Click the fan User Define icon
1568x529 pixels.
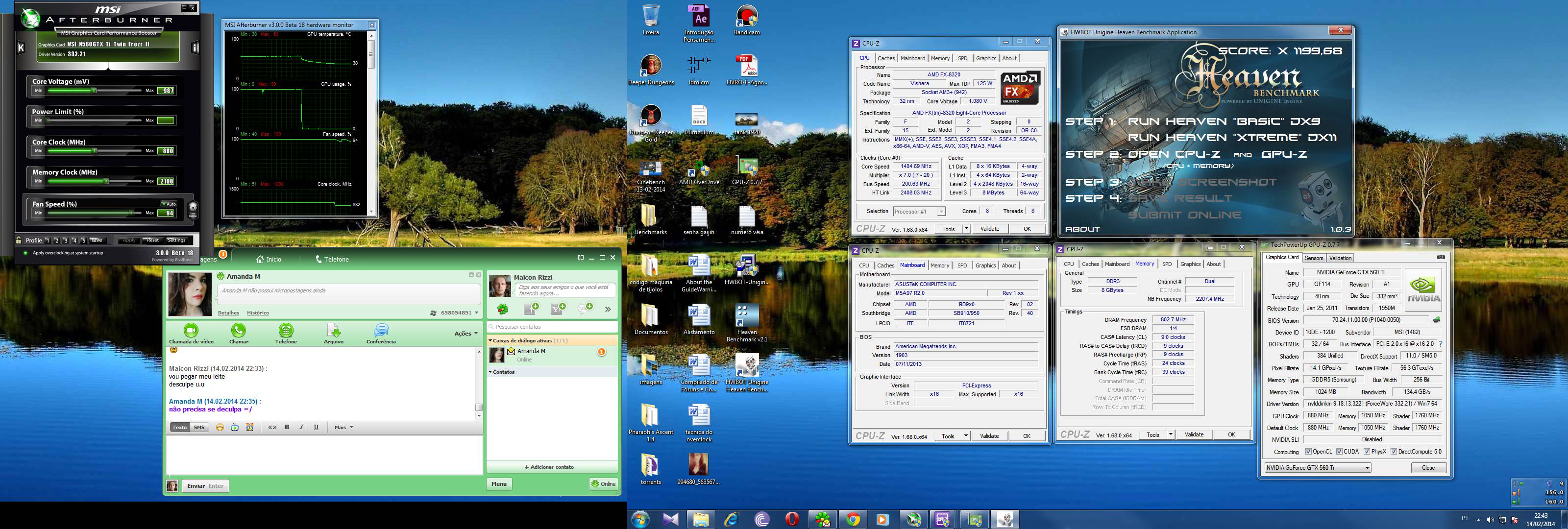click(x=193, y=210)
